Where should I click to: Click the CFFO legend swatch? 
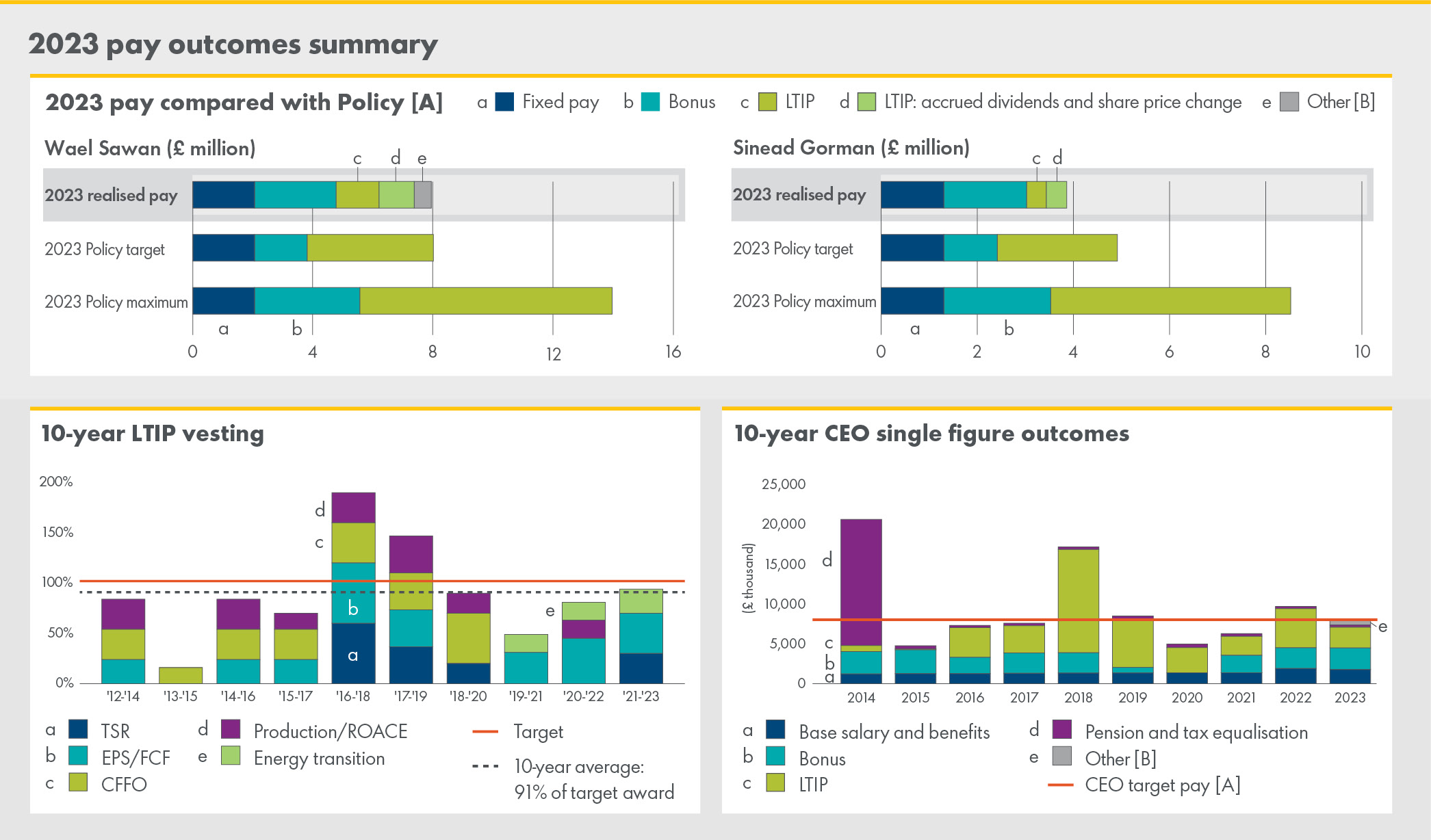pos(78,783)
